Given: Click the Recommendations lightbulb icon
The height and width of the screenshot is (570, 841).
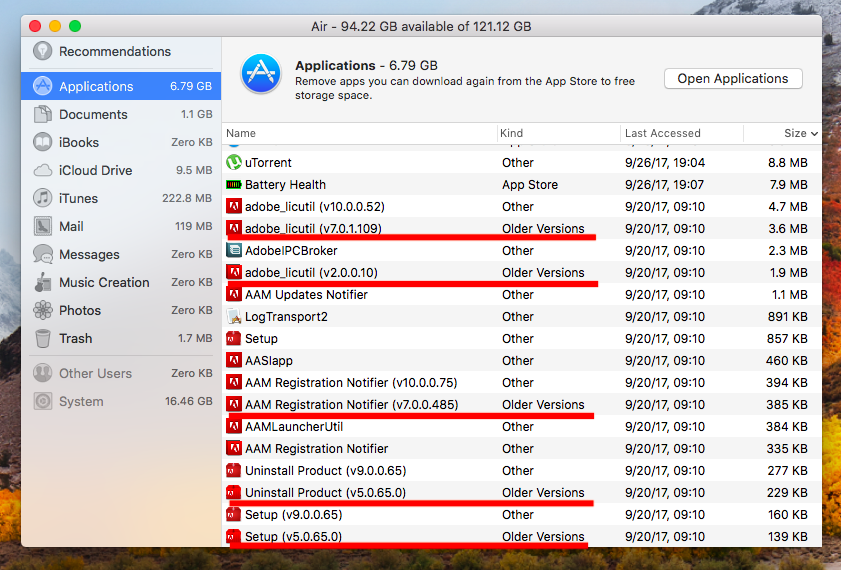Looking at the screenshot, I should (x=42, y=51).
